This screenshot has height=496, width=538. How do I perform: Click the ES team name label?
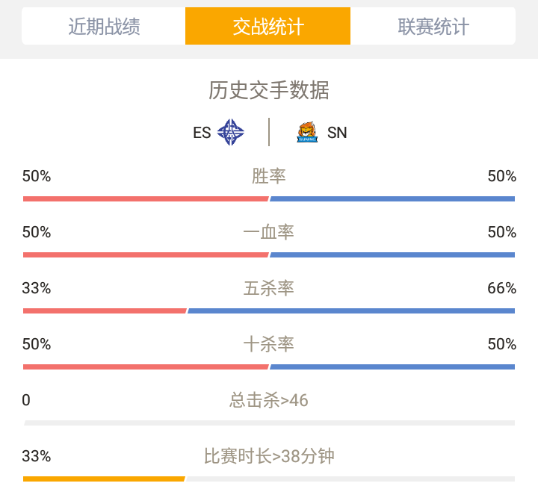point(202,133)
